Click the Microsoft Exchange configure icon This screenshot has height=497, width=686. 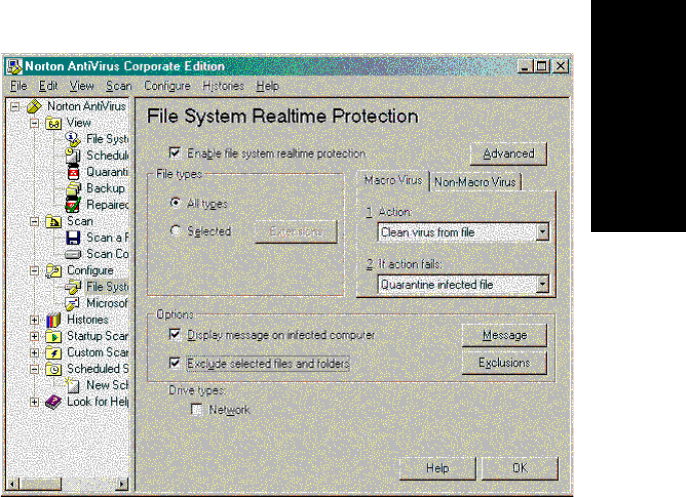pyautogui.click(x=73, y=303)
